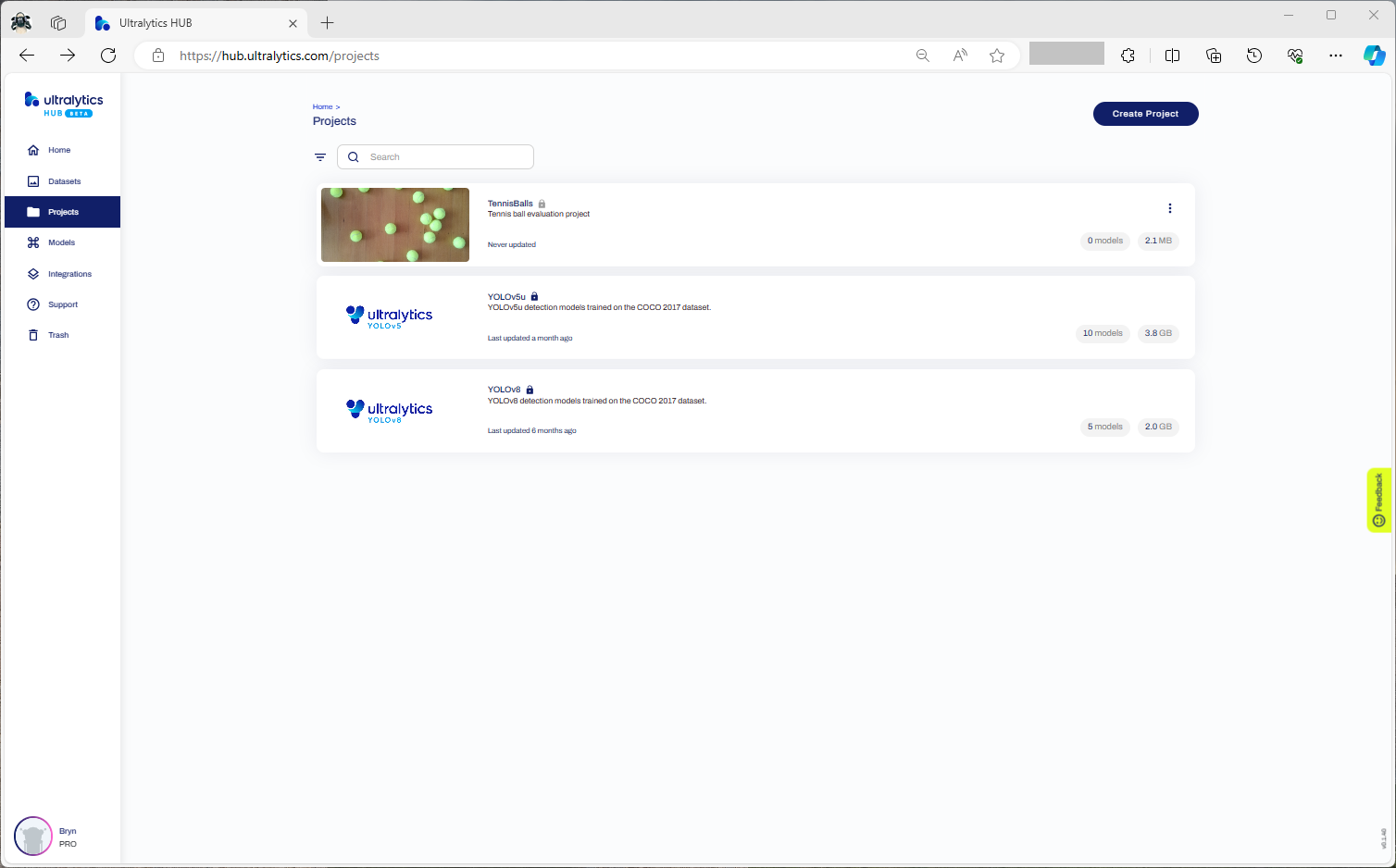The width and height of the screenshot is (1396, 868).
Task: Refresh the page with the reload icon
Action: 108,56
